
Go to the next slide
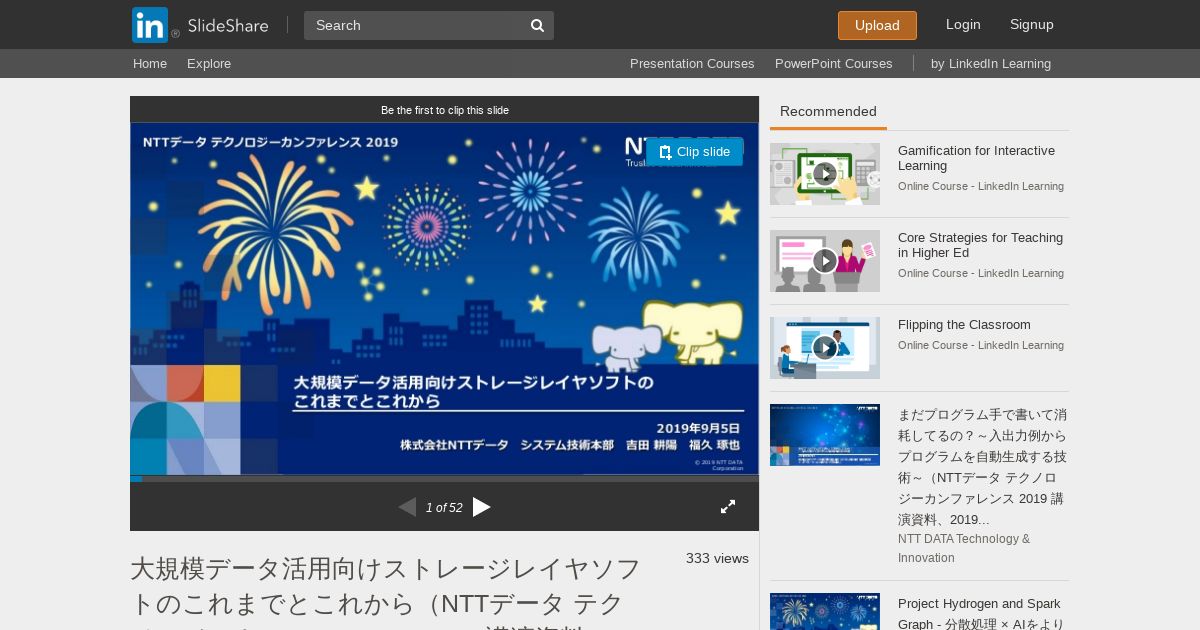click(x=482, y=507)
